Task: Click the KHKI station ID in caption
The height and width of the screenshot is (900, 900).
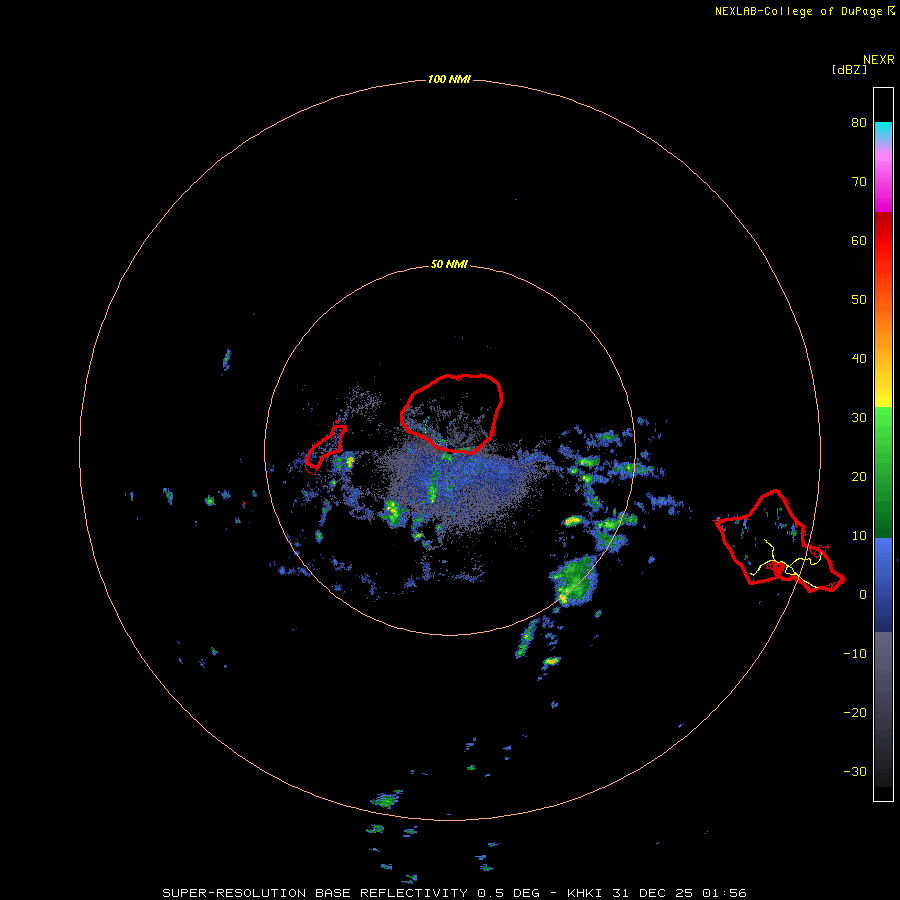Action: pos(583,893)
